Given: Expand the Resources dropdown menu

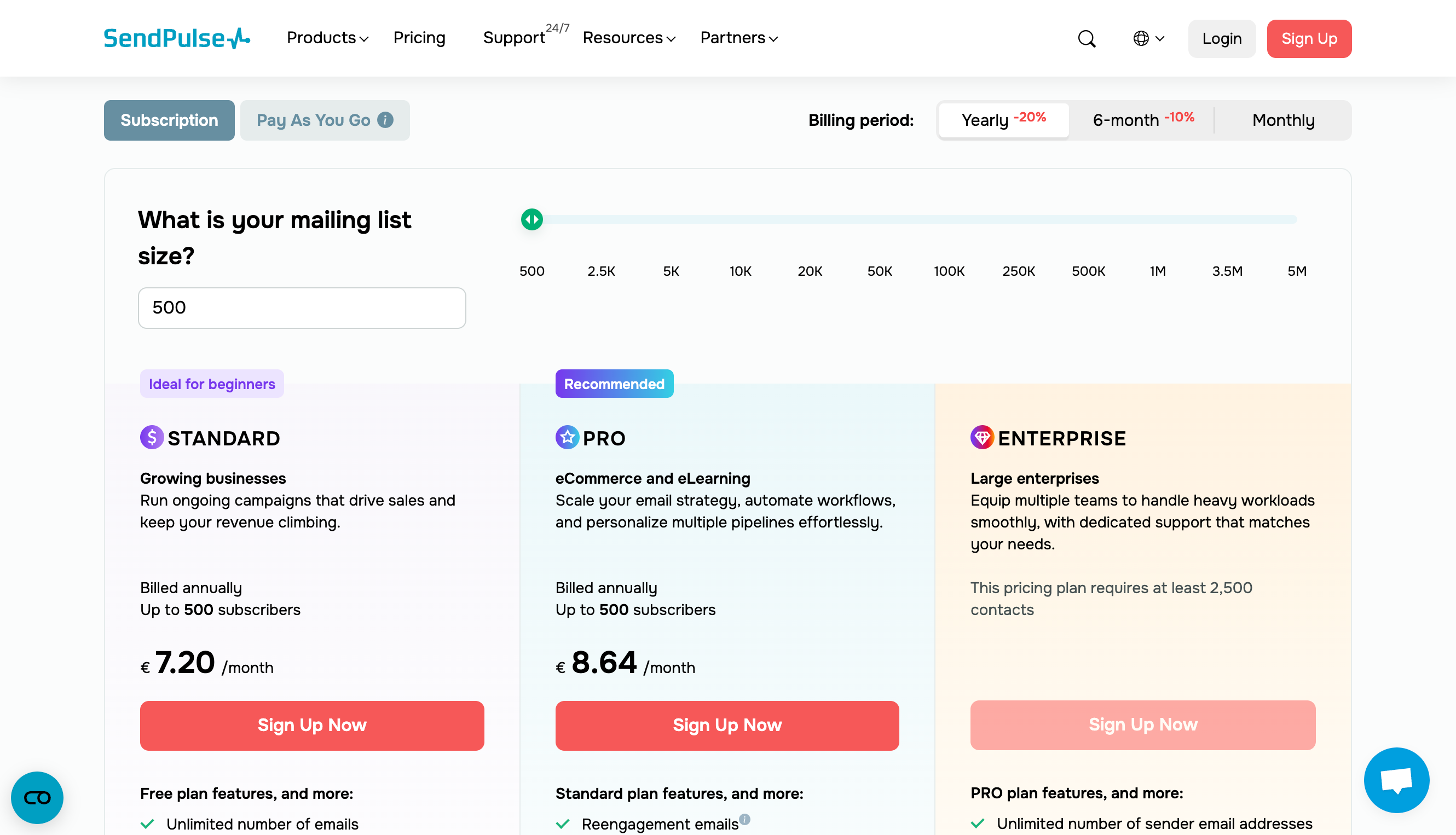Looking at the screenshot, I should click(629, 38).
